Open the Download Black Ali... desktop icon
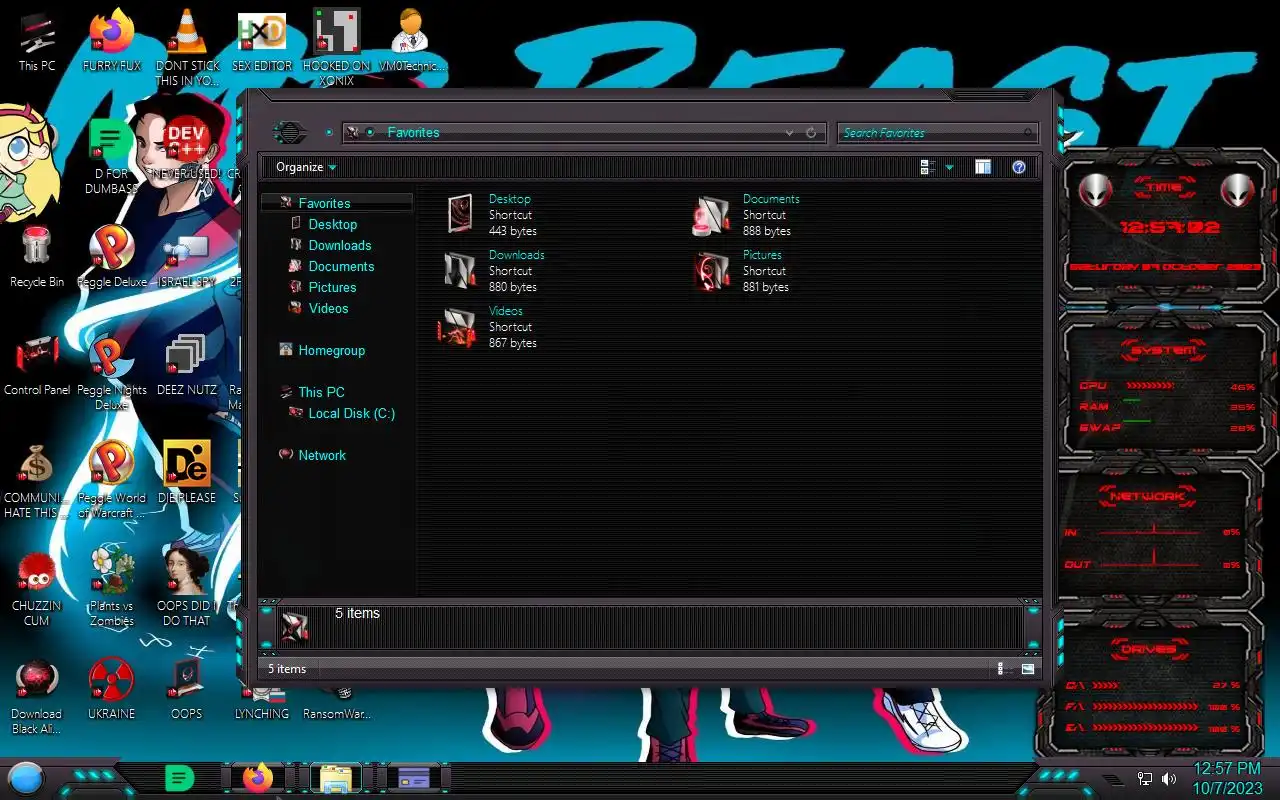 coord(37,697)
